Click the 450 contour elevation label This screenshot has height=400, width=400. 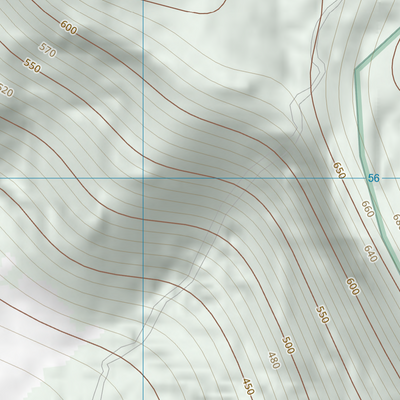tap(248, 387)
